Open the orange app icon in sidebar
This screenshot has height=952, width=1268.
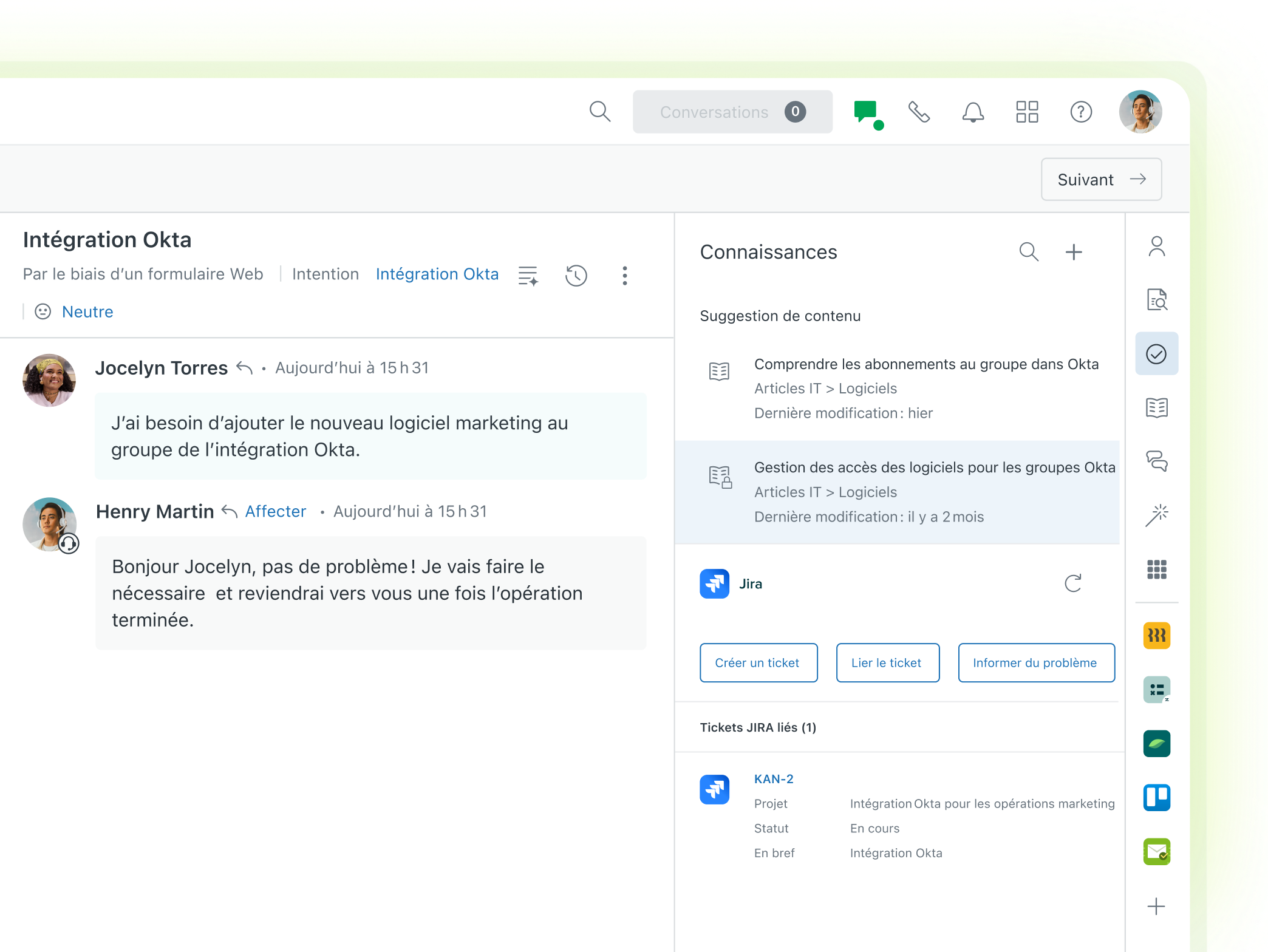point(1156,636)
